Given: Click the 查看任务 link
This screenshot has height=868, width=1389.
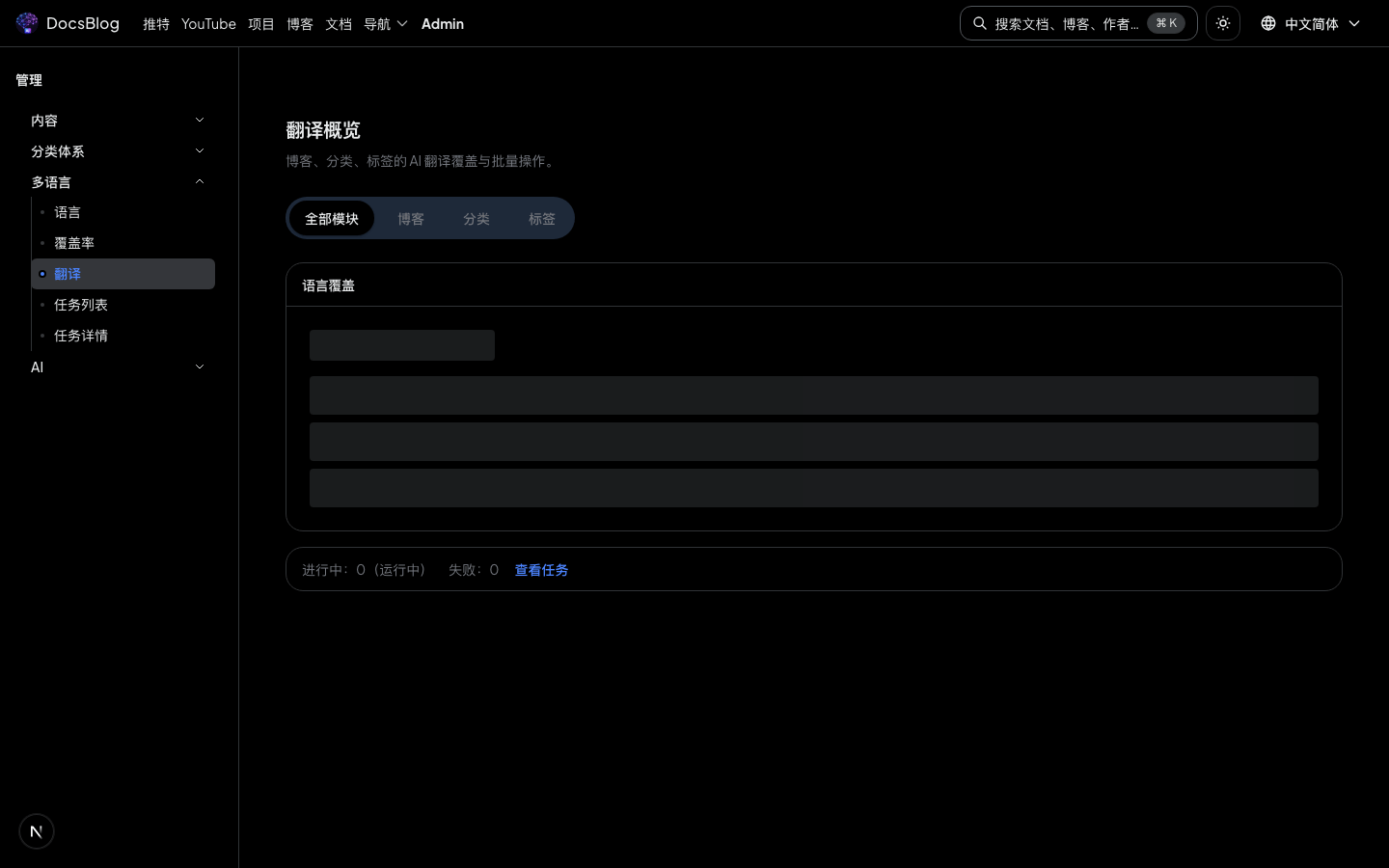Looking at the screenshot, I should (x=541, y=570).
